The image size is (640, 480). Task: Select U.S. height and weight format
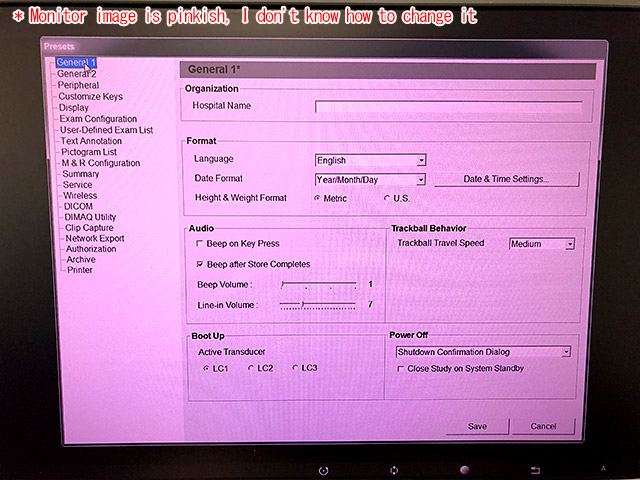[397, 198]
